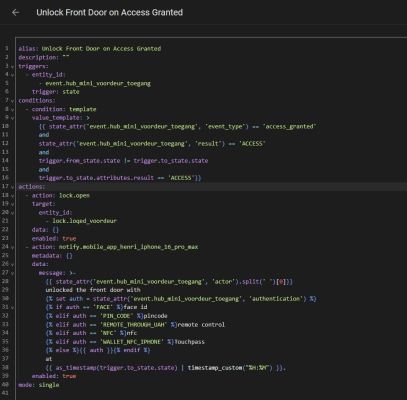This screenshot has height=400, width=407.
Task: Collapse the message block fold arrow
Action: [12, 273]
